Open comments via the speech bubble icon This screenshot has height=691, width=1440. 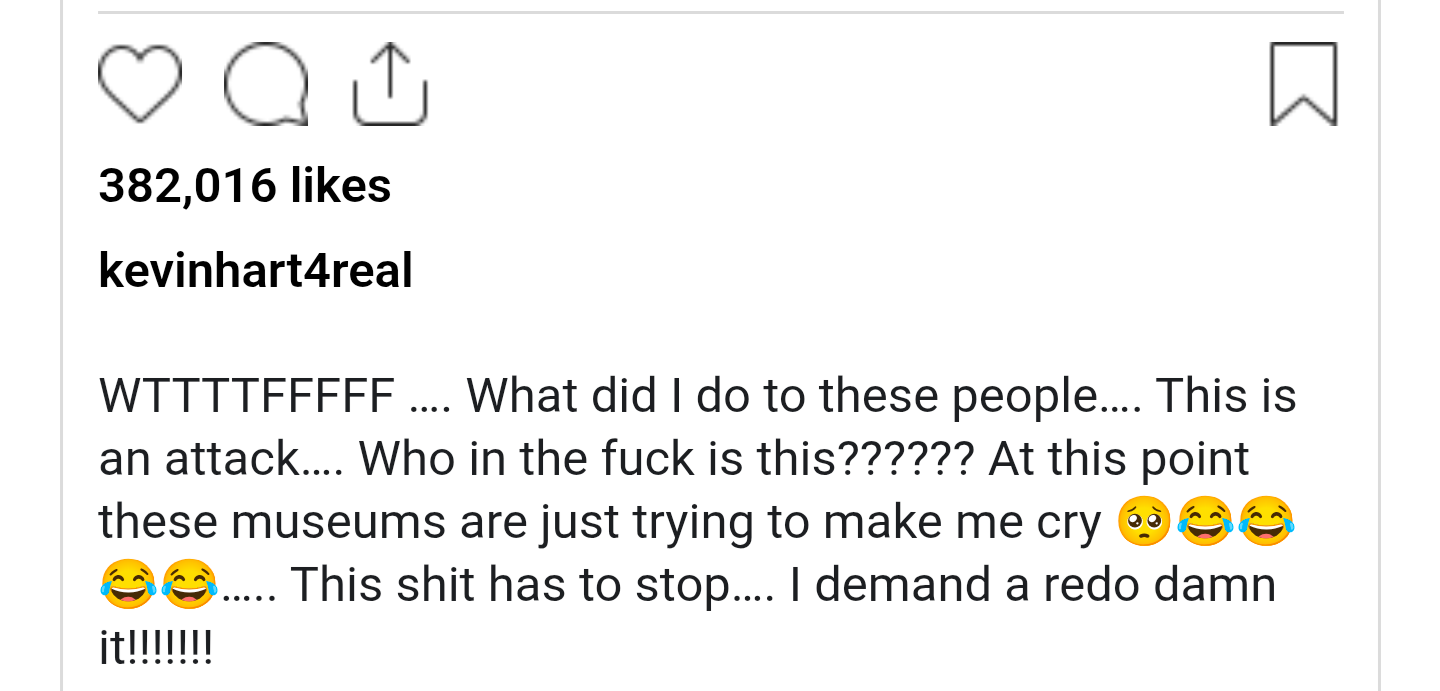click(x=266, y=85)
